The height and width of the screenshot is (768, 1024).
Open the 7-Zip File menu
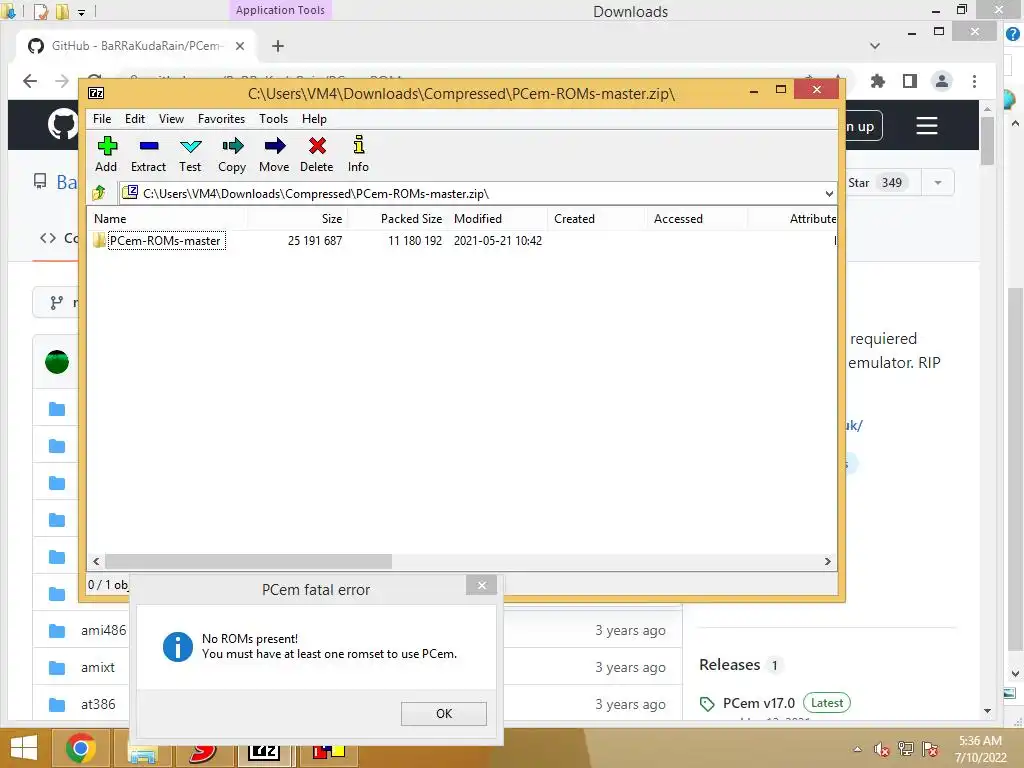click(x=102, y=119)
